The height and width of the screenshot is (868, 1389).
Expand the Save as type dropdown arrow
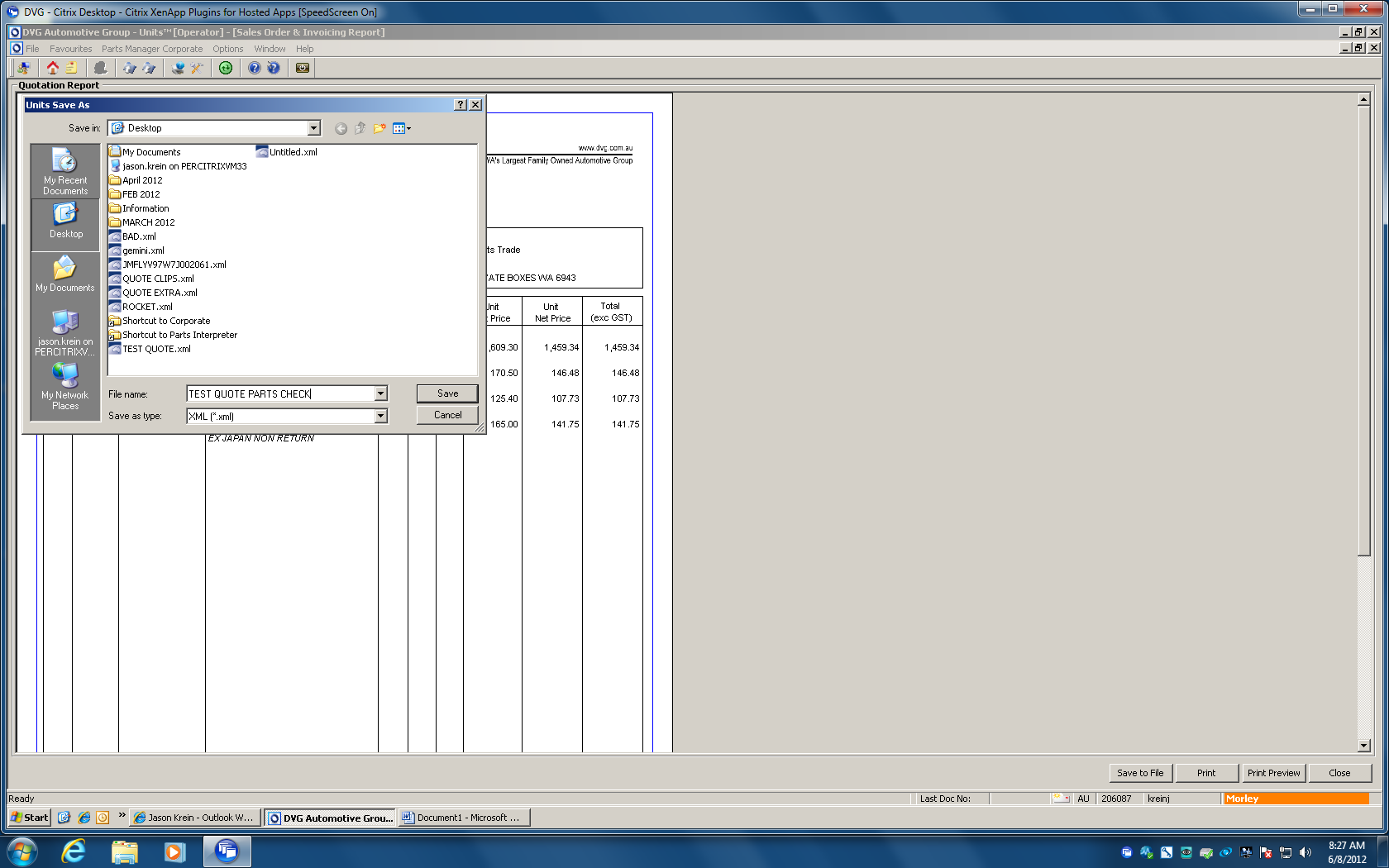381,417
